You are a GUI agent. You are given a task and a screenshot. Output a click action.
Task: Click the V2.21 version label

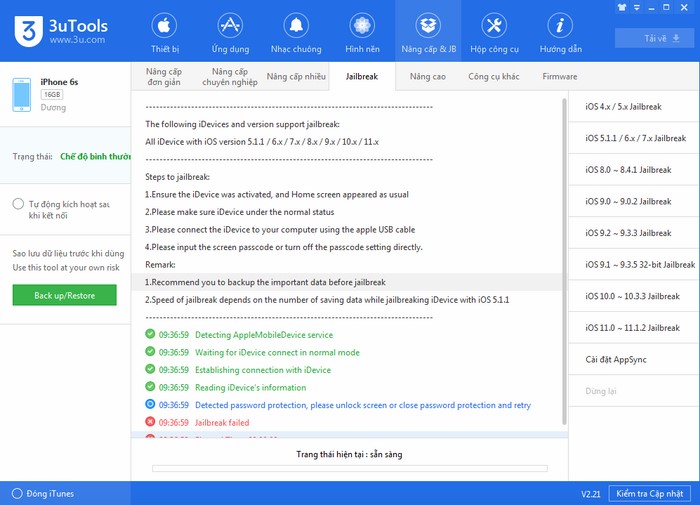590,494
